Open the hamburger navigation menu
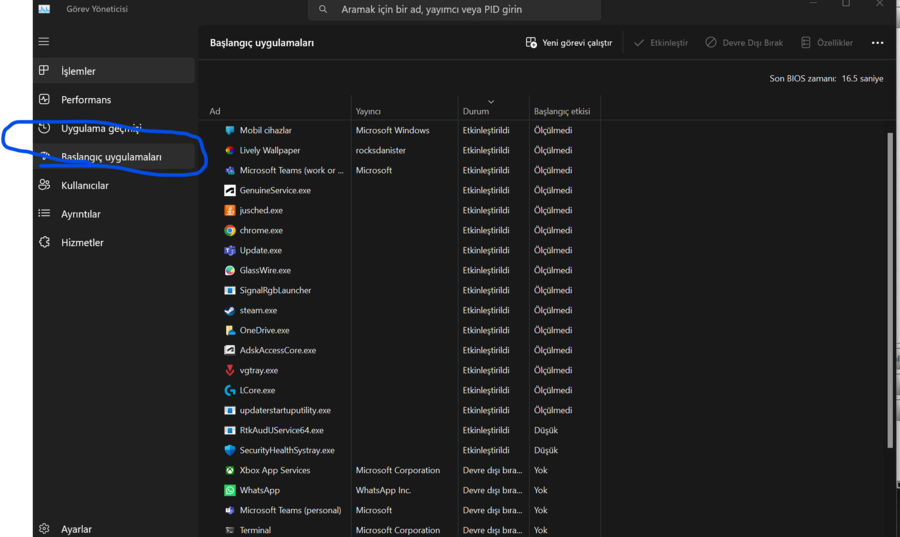 pos(43,42)
